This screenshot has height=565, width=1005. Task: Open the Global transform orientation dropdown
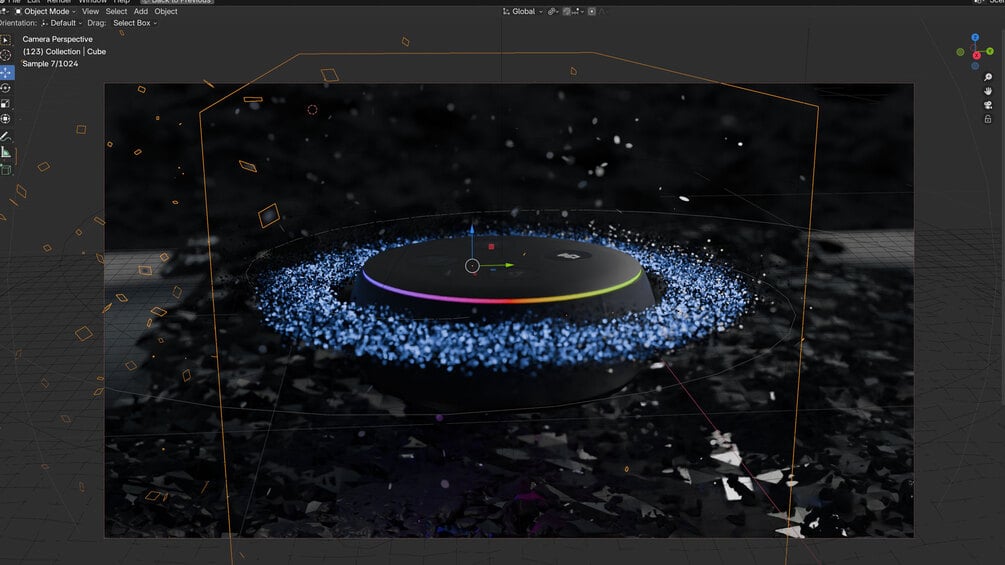522,12
